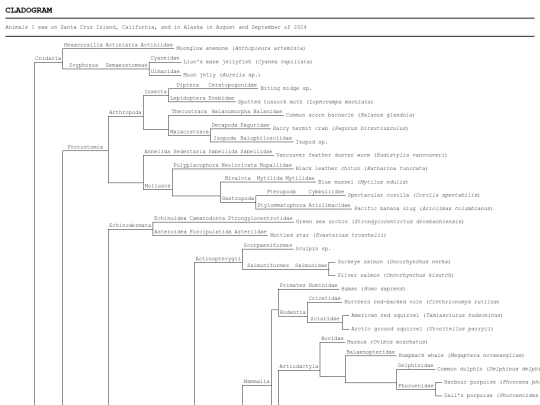Viewport: 540px width, 405px height.
Task: Click the Mollusca branch label
Action: point(157,186)
